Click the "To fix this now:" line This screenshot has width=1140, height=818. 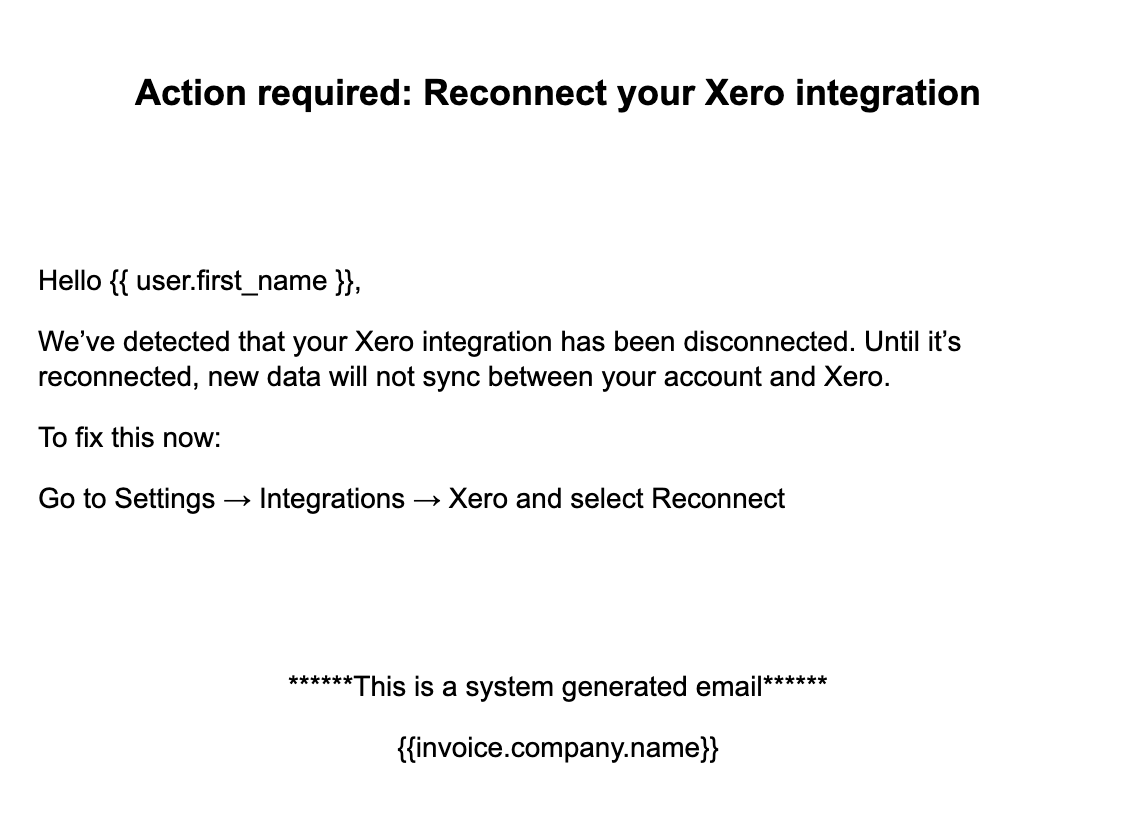[129, 437]
